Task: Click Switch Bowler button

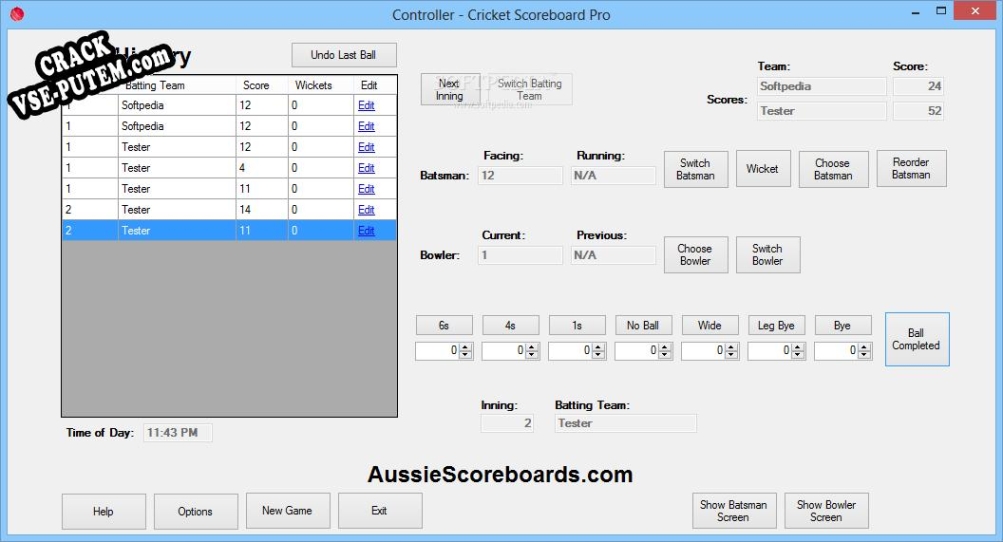Action: tap(768, 255)
